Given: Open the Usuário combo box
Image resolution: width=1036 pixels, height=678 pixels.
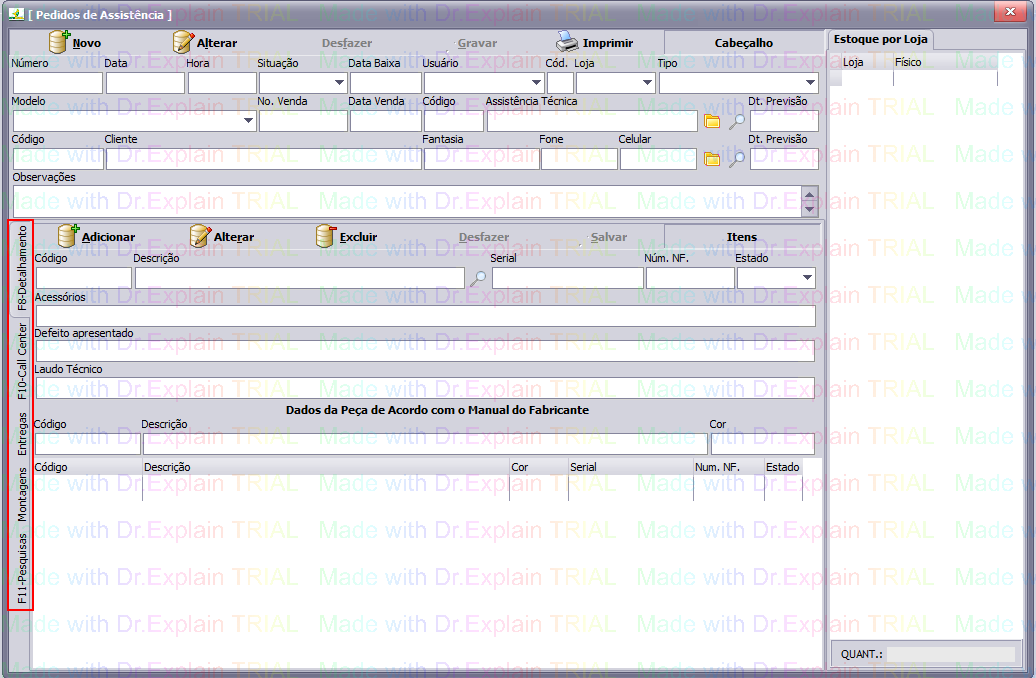Looking at the screenshot, I should pyautogui.click(x=537, y=83).
